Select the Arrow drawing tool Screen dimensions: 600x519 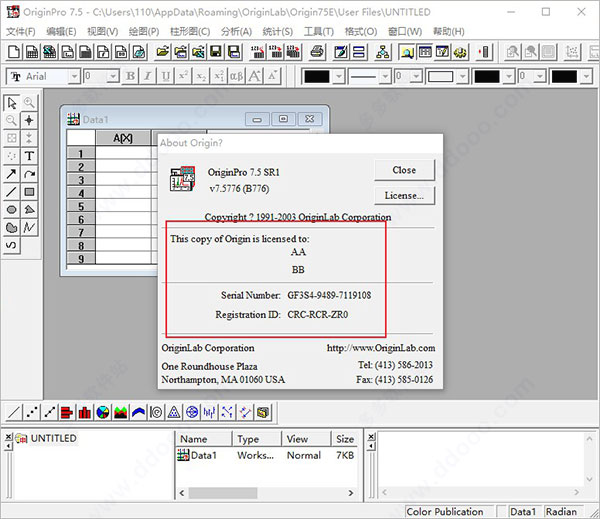pyautogui.click(x=11, y=174)
